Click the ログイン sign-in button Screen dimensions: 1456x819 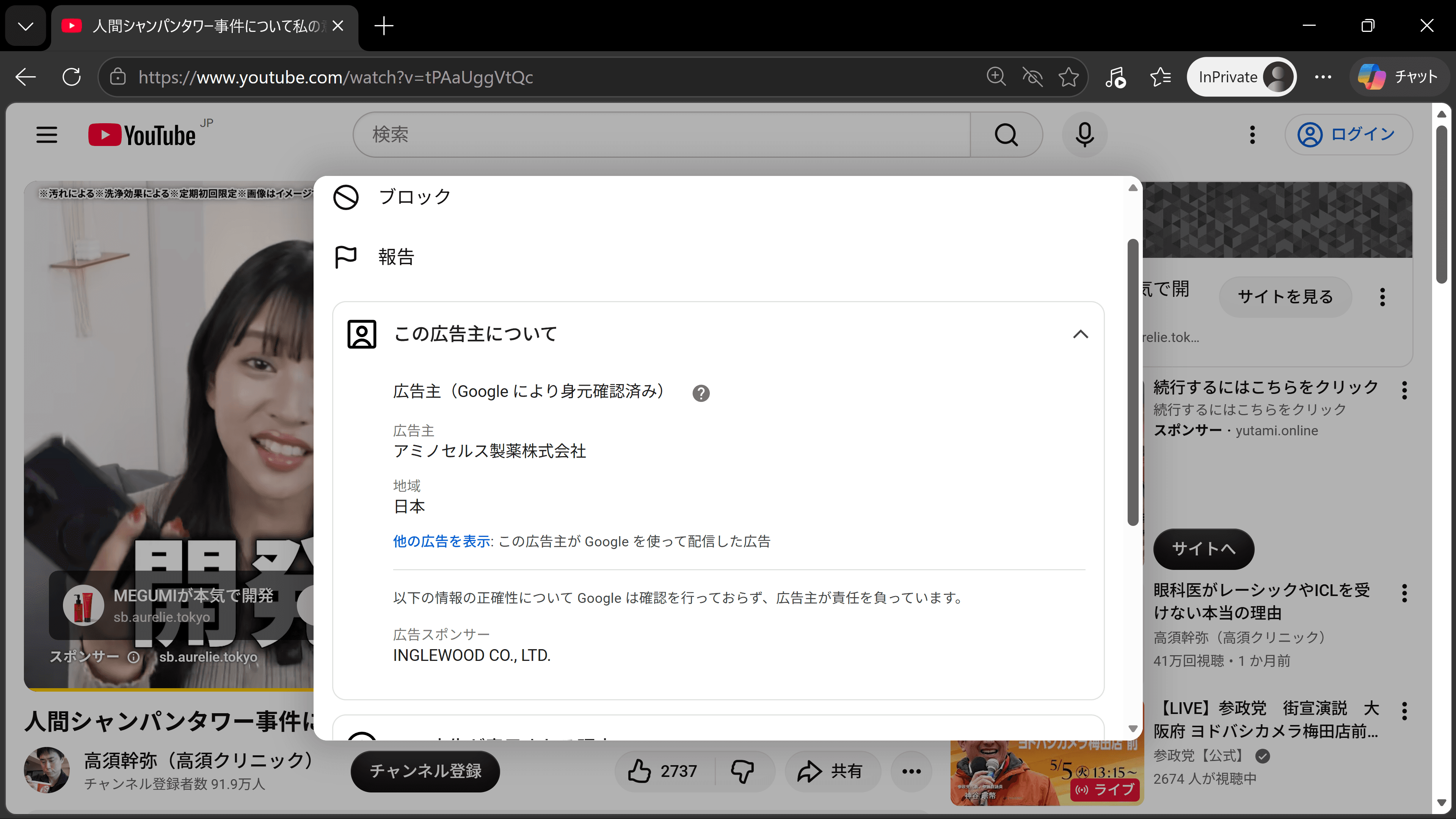point(1349,135)
